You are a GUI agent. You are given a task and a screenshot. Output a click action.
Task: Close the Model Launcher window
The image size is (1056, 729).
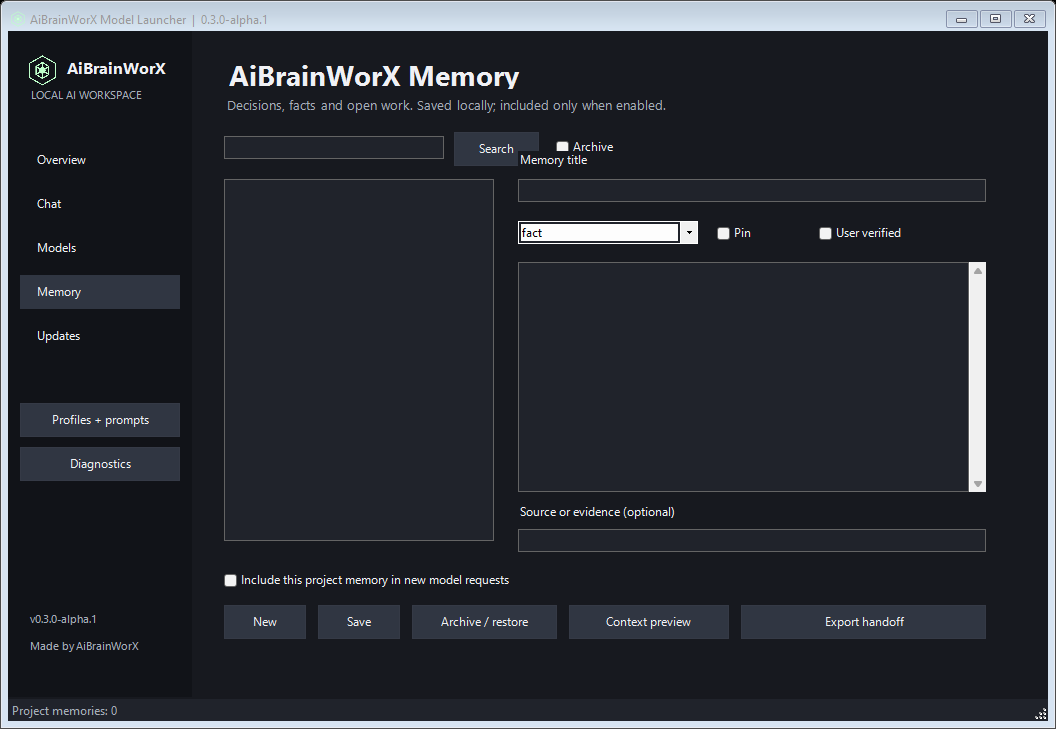(x=1029, y=19)
